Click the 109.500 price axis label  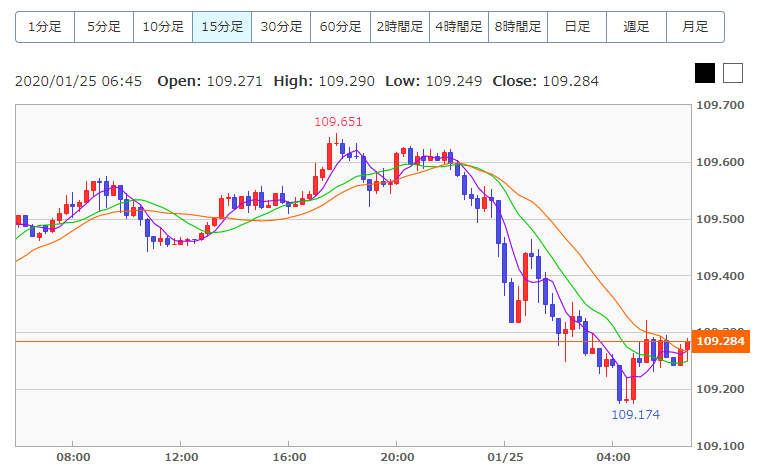720,219
